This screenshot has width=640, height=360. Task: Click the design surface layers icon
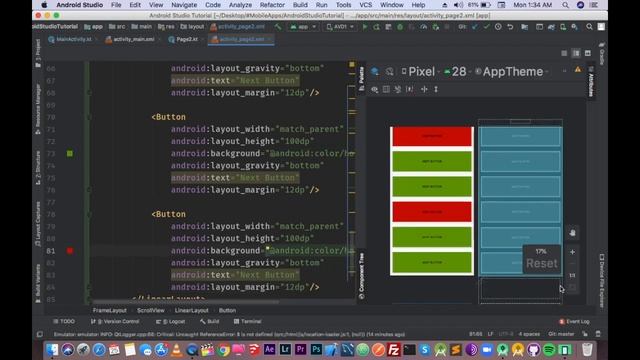[375, 72]
